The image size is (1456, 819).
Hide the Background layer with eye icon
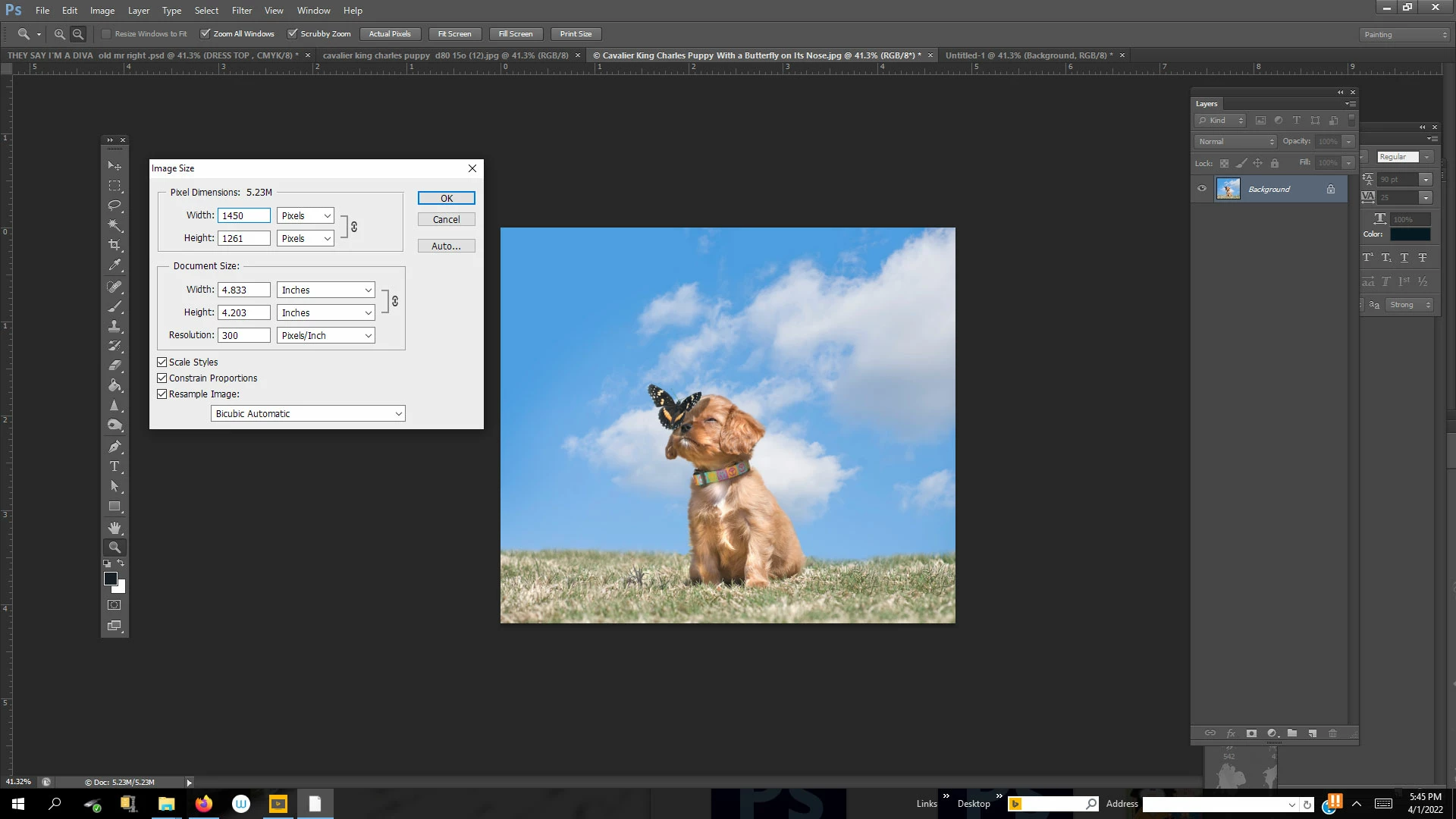tap(1202, 189)
